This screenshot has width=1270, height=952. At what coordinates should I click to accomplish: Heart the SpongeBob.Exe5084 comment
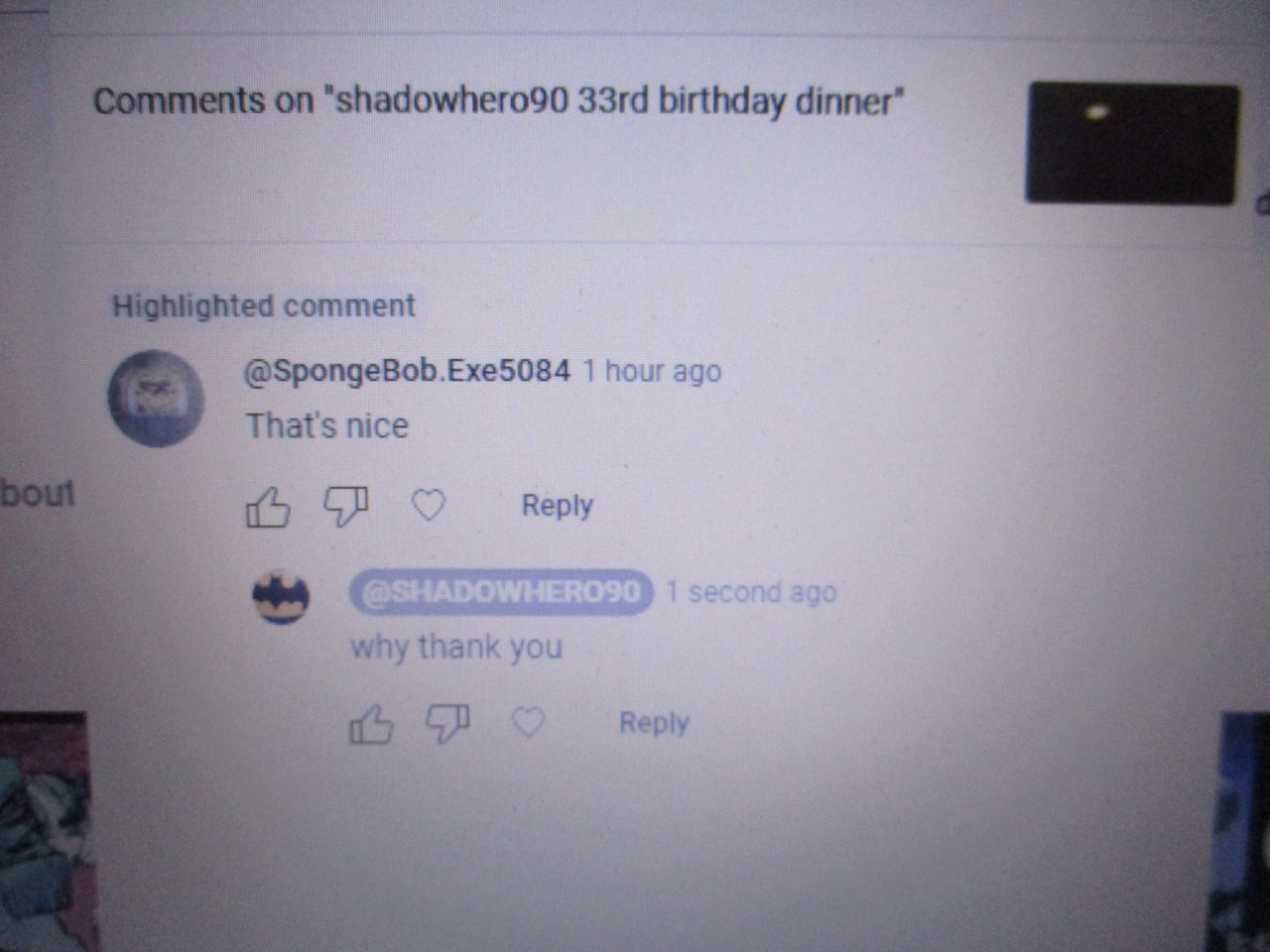pos(428,506)
